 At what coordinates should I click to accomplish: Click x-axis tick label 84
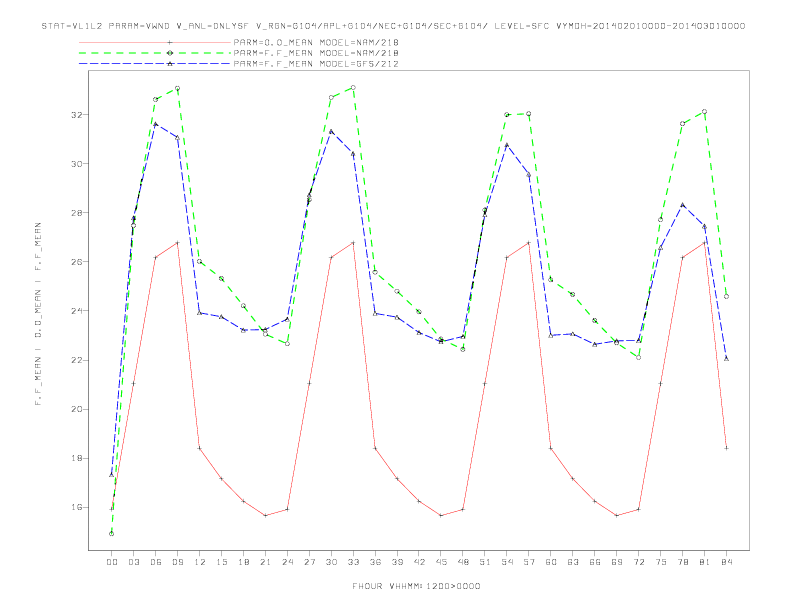point(726,562)
